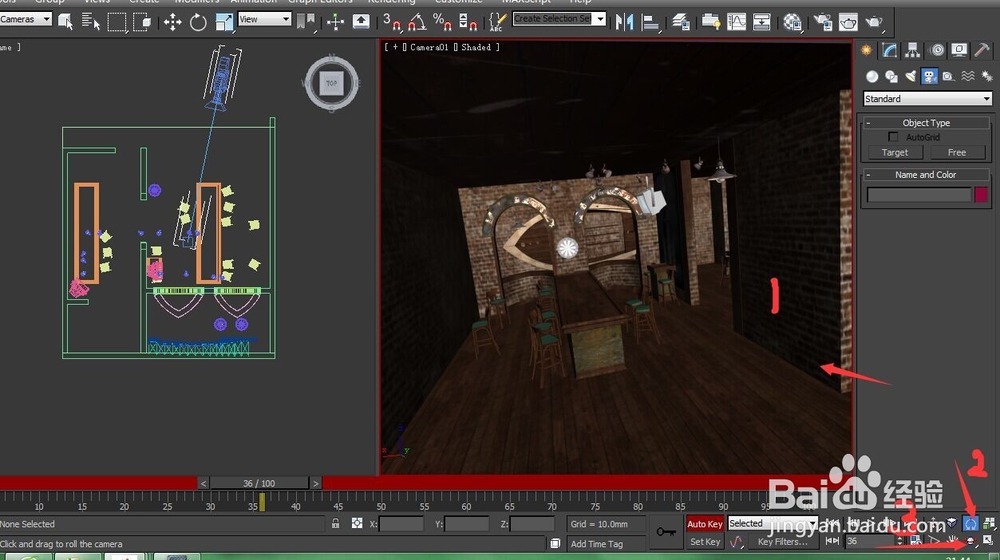Switch to Utilities command panel tab
This screenshot has height=560, width=1000.
click(982, 50)
